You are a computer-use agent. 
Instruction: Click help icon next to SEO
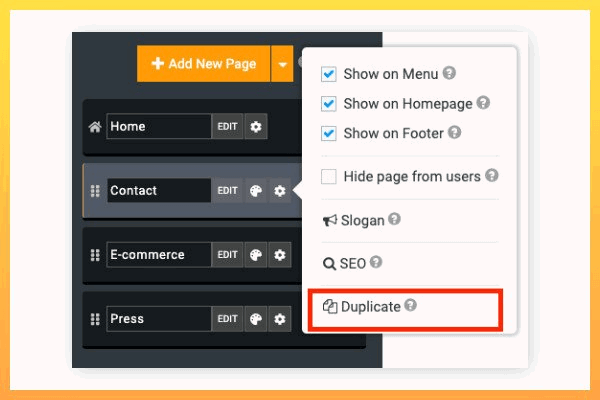pyautogui.click(x=376, y=262)
